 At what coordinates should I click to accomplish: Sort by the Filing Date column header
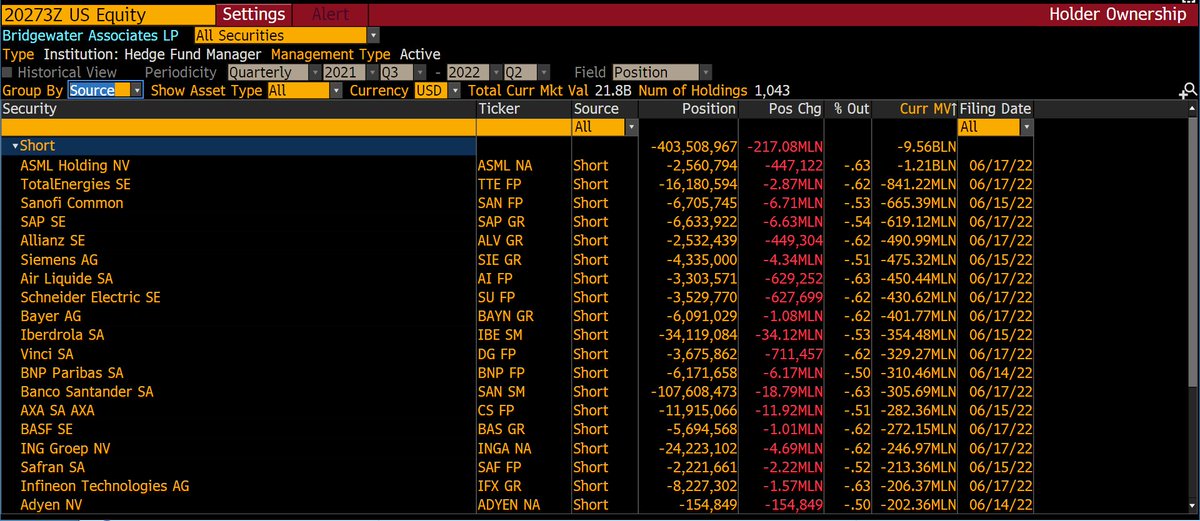tap(994, 108)
